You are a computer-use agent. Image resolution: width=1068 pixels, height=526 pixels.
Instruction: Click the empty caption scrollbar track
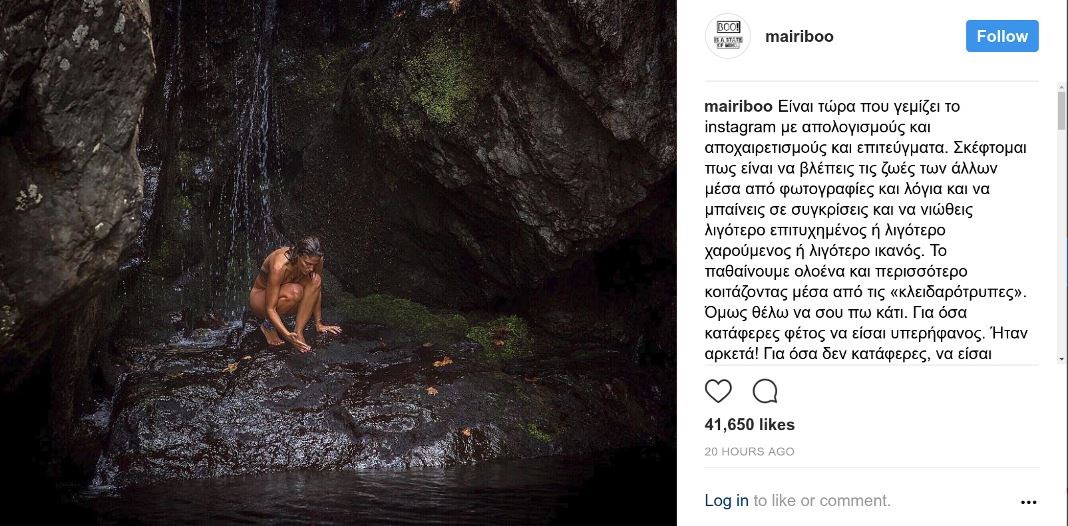pyautogui.click(x=1061, y=250)
